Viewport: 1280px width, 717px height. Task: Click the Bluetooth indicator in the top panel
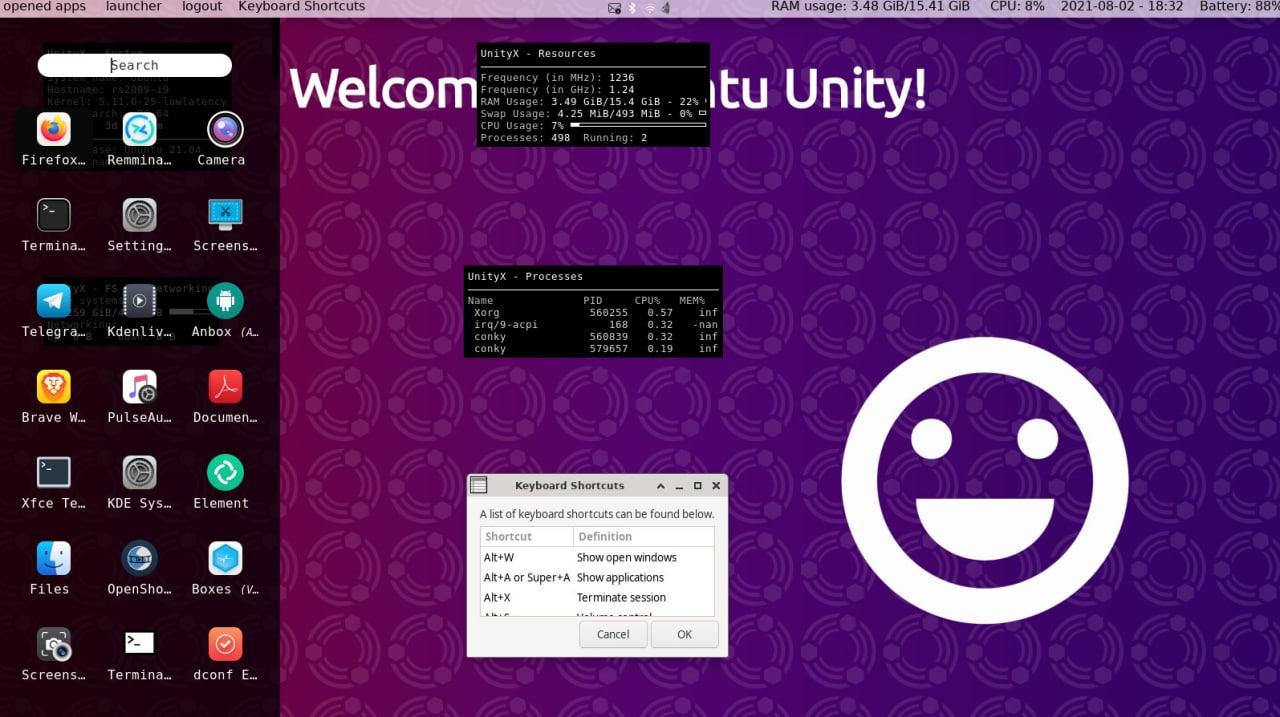[632, 7]
